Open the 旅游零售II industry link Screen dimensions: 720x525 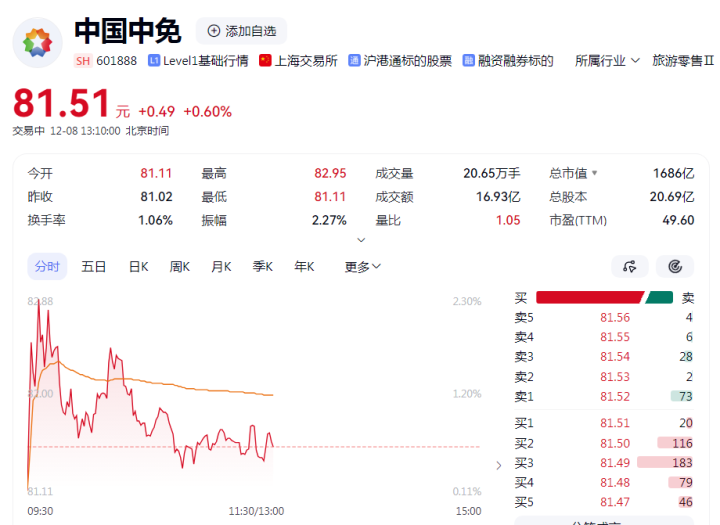[x=682, y=61]
